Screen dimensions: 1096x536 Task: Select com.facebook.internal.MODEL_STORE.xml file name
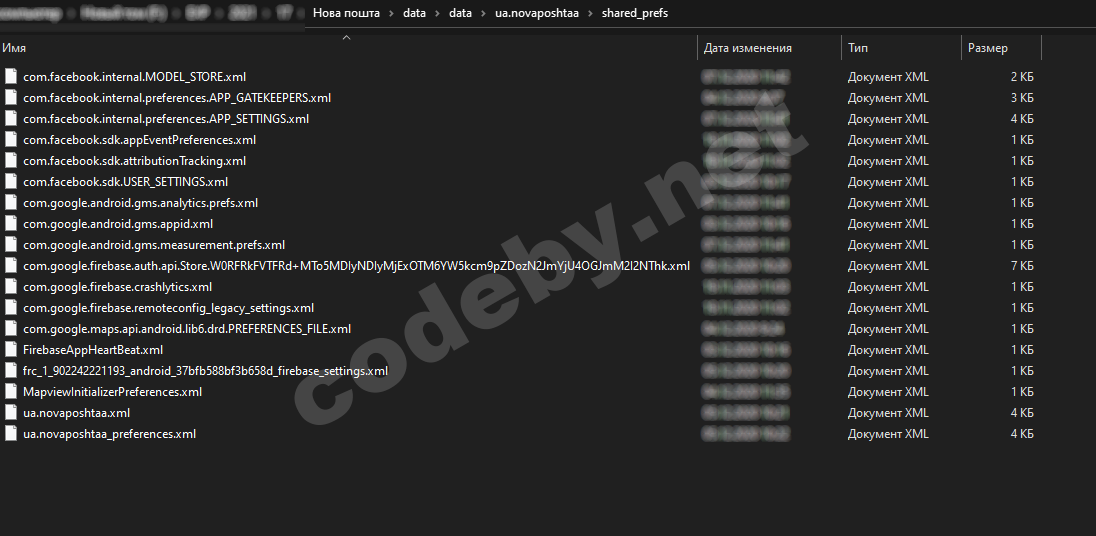point(134,77)
